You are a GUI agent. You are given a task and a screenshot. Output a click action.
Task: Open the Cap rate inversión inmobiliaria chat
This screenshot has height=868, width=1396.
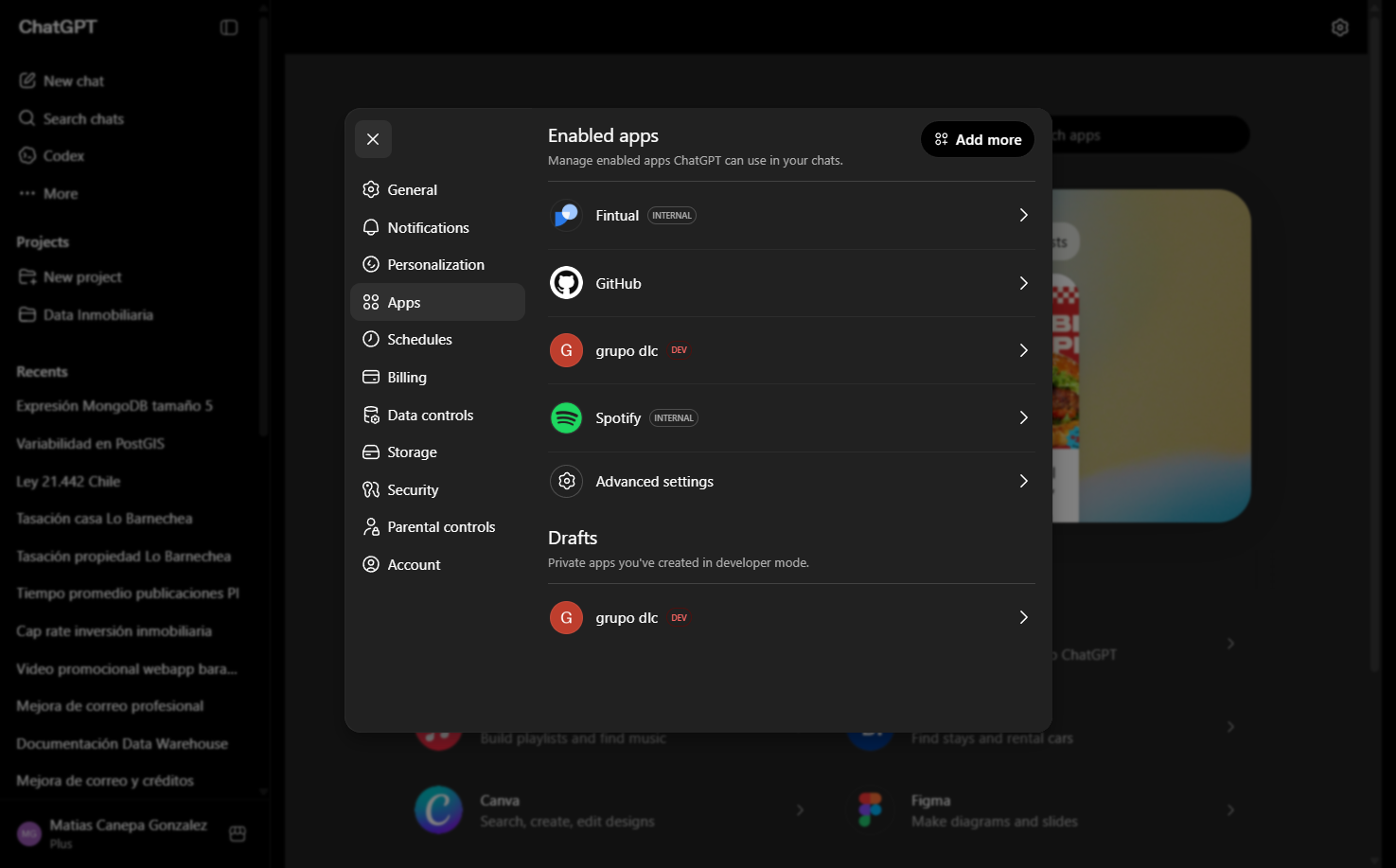pyautogui.click(x=131, y=630)
